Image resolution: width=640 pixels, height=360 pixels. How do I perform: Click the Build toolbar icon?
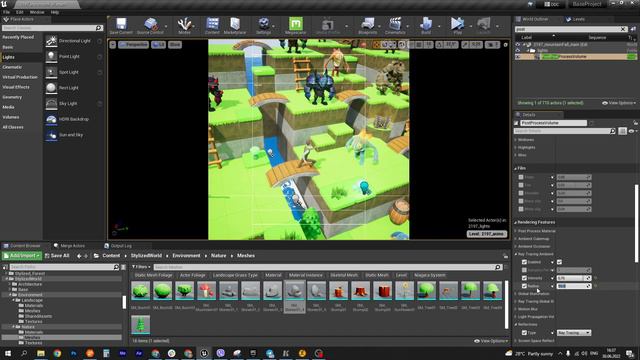coord(426,24)
